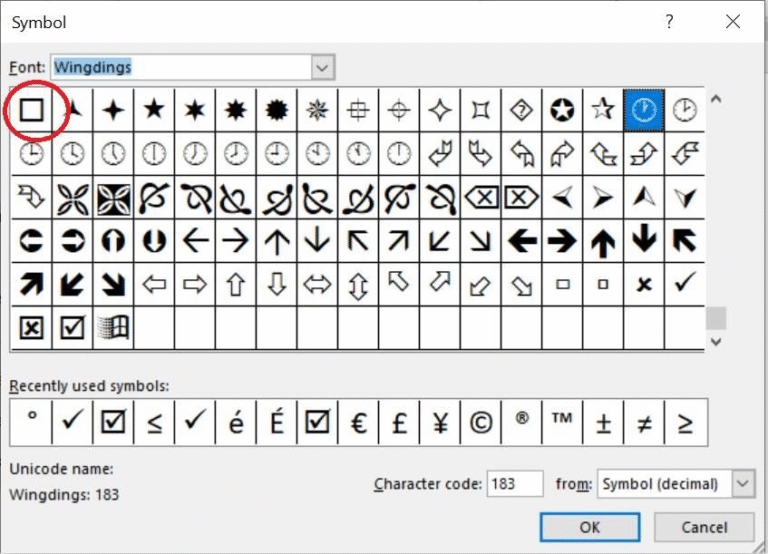Insert recently used euro sign
This screenshot has height=554, width=768.
point(358,422)
